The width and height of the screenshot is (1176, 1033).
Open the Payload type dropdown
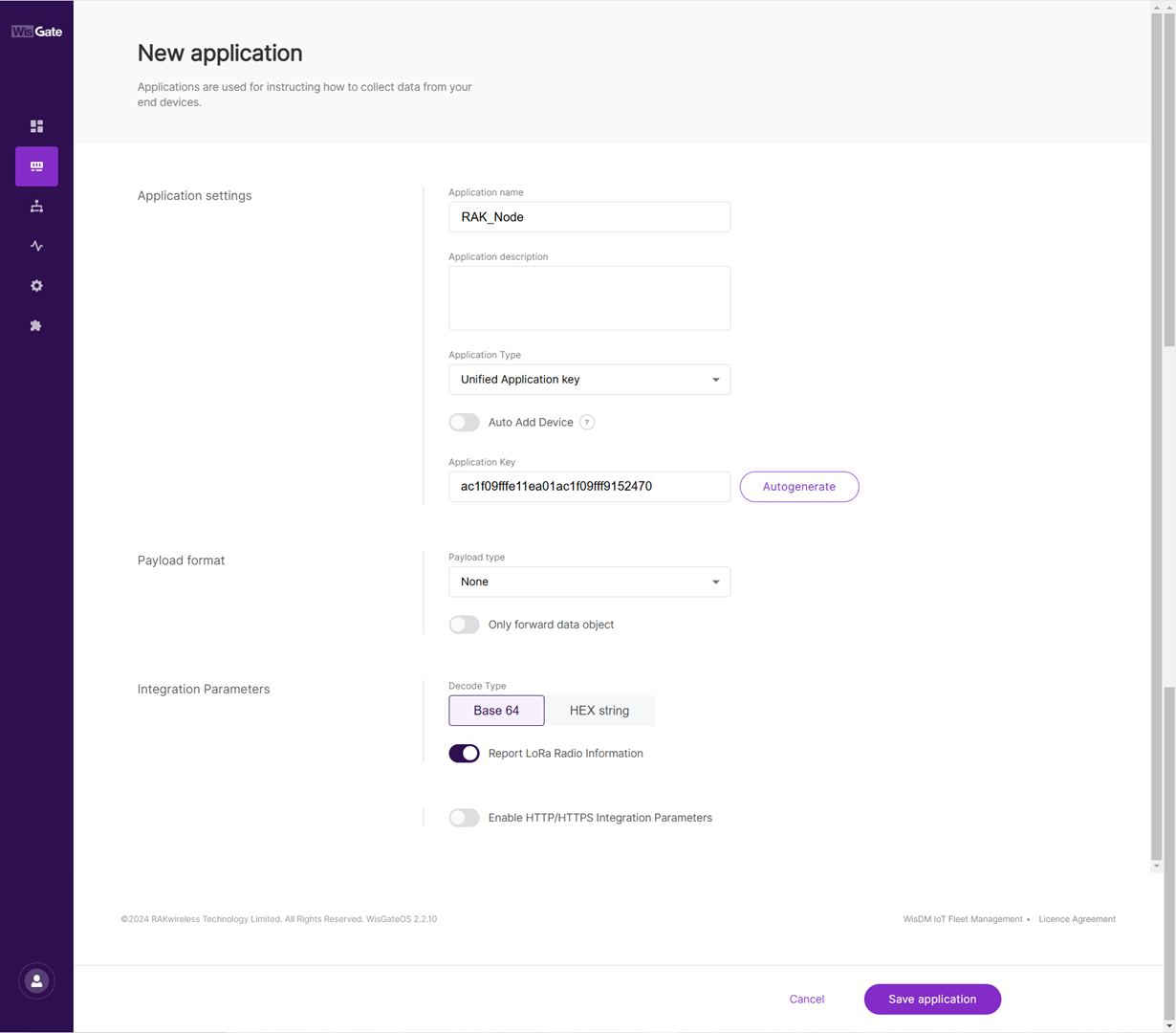[589, 582]
